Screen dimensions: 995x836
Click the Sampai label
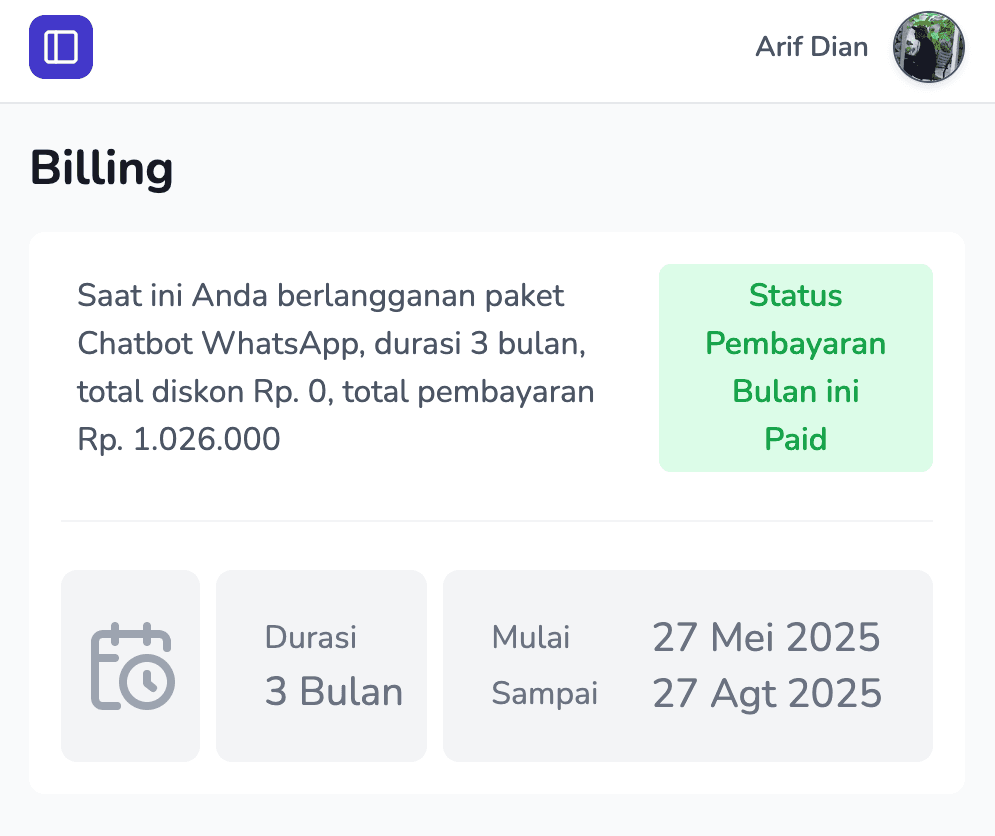click(544, 693)
